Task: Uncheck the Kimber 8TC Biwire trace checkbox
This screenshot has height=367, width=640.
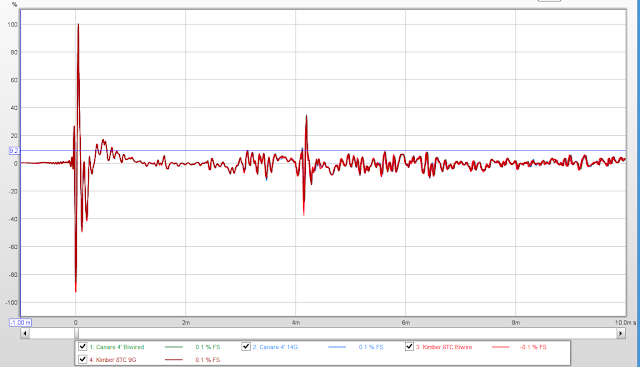Action: tap(409, 347)
